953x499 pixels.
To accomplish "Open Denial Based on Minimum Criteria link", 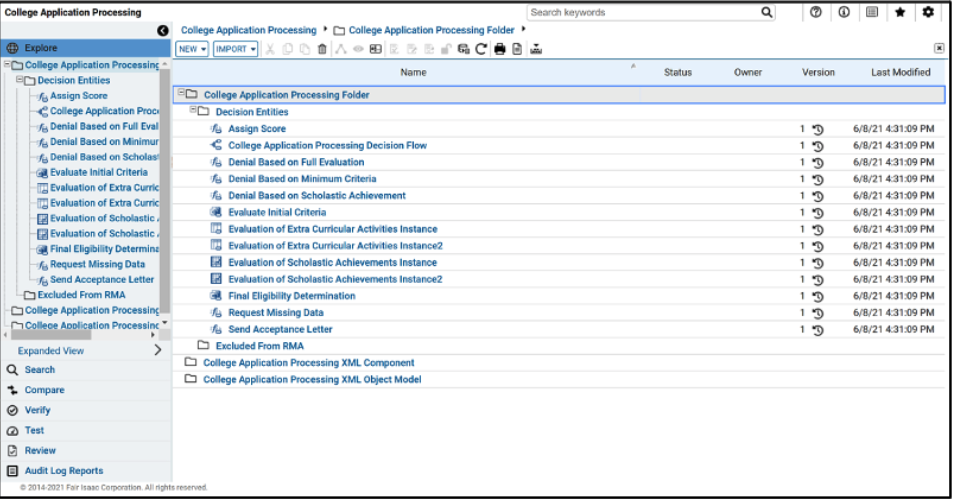I will point(302,179).
